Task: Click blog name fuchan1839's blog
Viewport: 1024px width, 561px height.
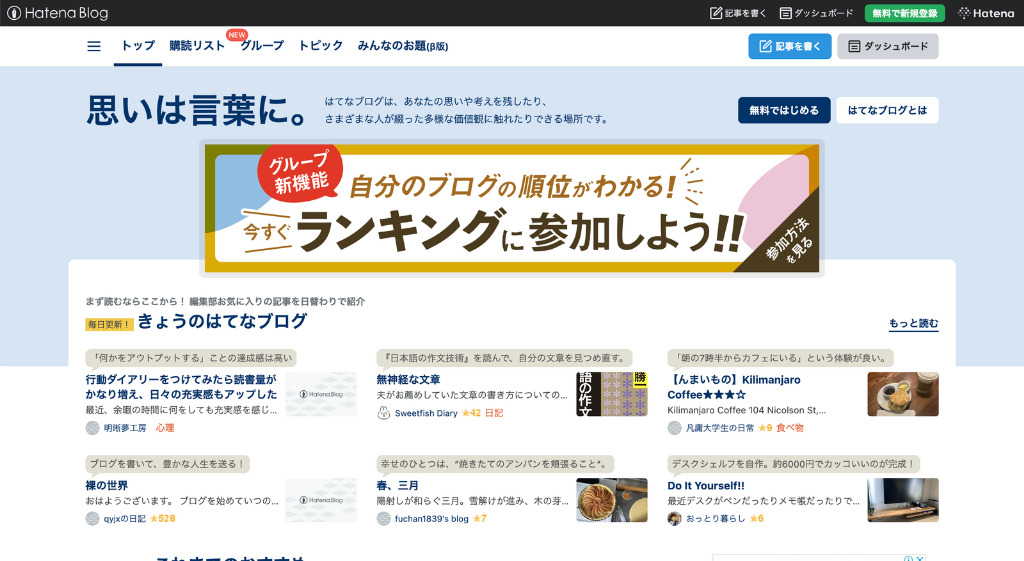Action: [431, 519]
